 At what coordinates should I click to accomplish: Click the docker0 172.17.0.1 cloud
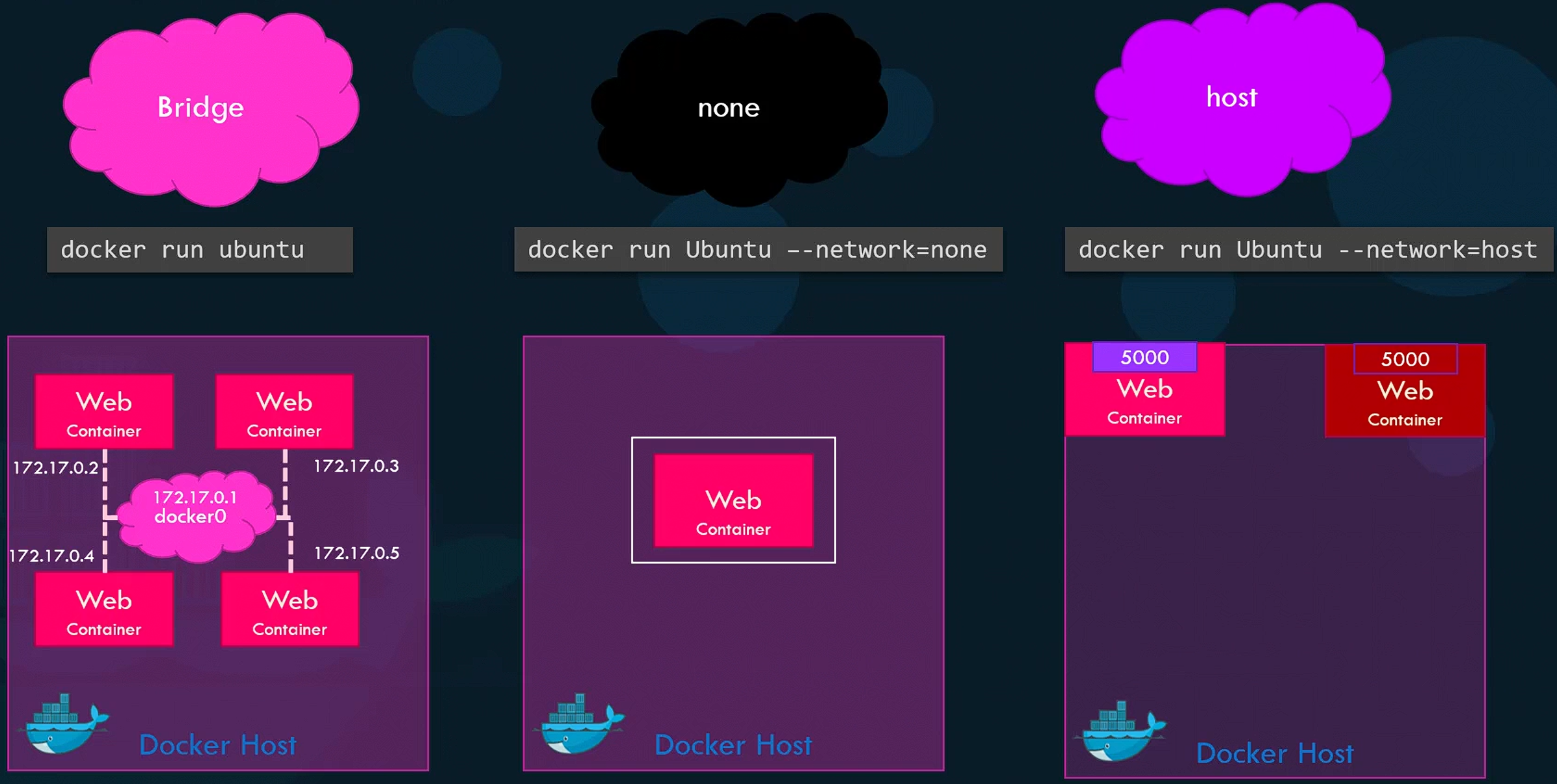pos(196,514)
